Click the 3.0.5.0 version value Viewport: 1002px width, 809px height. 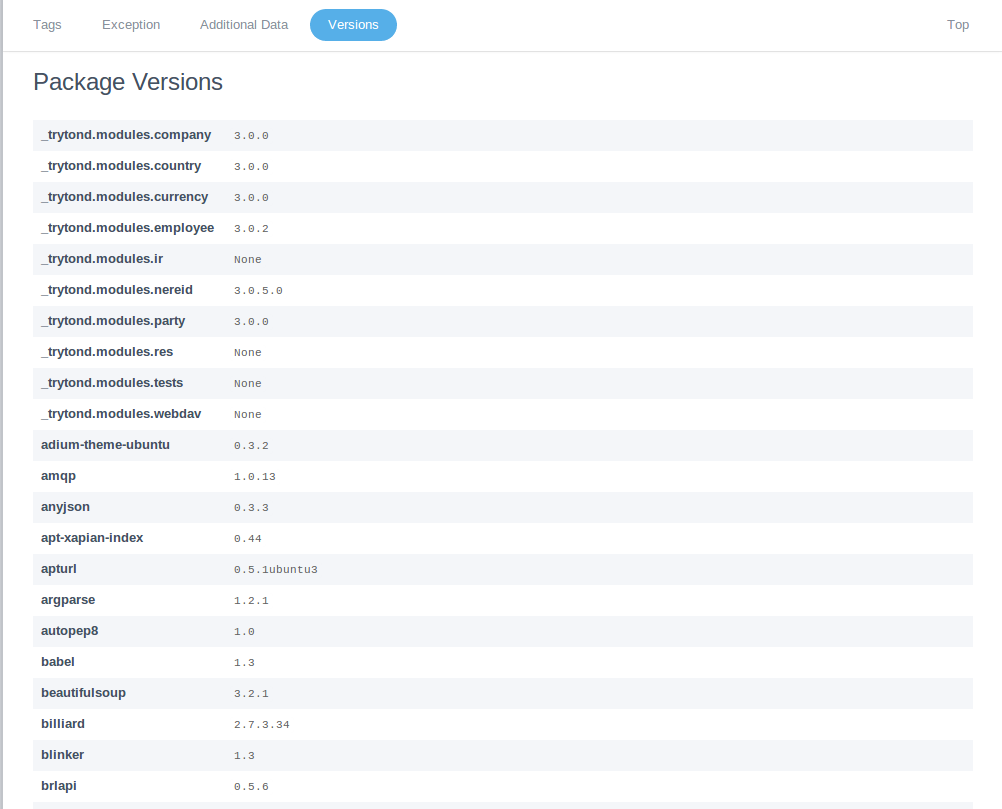click(x=258, y=291)
